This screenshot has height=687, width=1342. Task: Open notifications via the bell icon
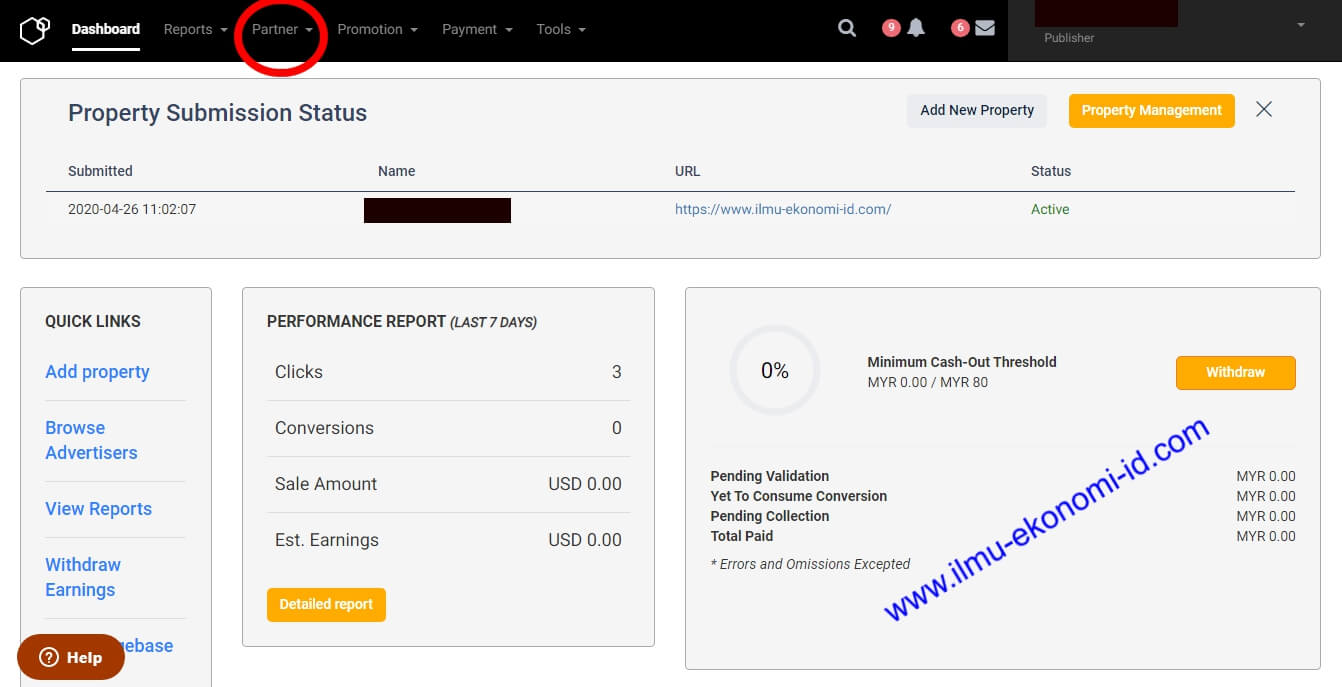click(916, 28)
